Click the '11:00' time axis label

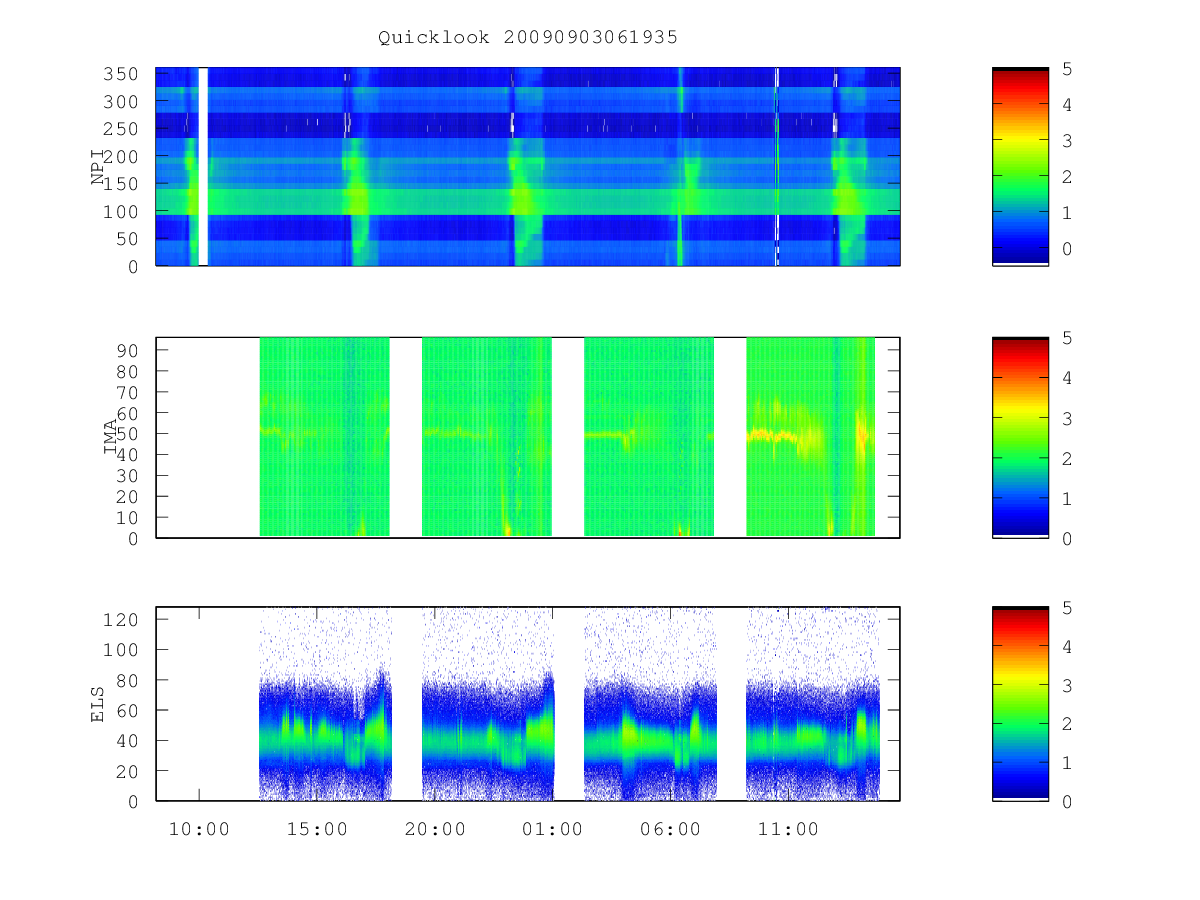[788, 830]
